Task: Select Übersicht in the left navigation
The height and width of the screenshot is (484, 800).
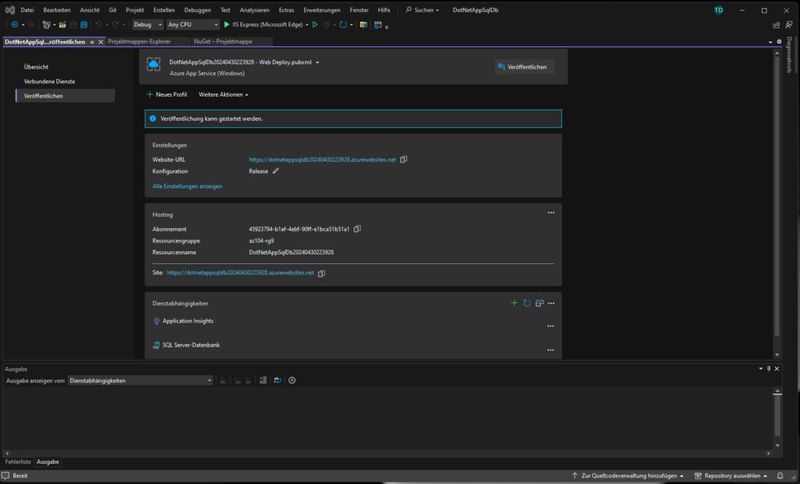Action: coord(36,67)
